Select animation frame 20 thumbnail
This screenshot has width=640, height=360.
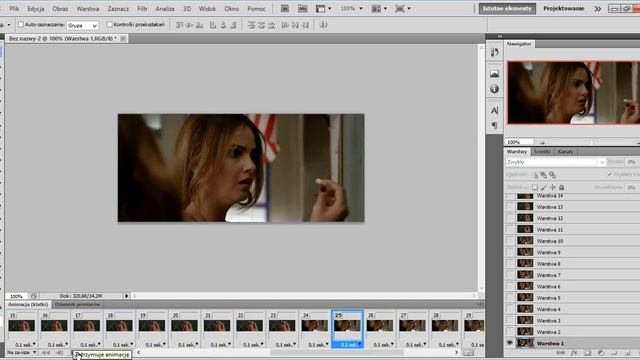[184, 325]
